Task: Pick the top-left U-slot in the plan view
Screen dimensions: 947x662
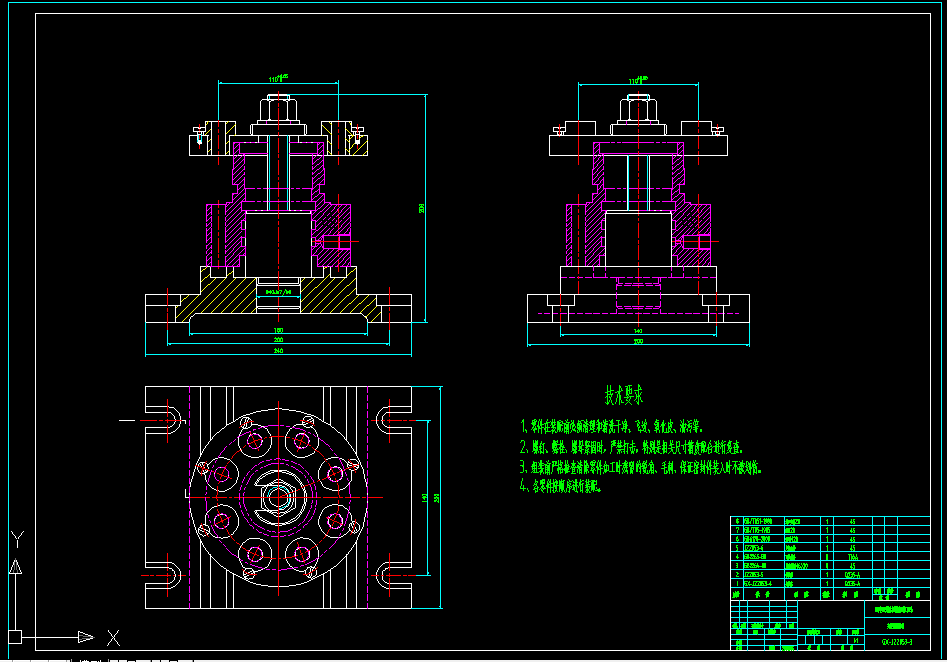Action: tap(165, 420)
